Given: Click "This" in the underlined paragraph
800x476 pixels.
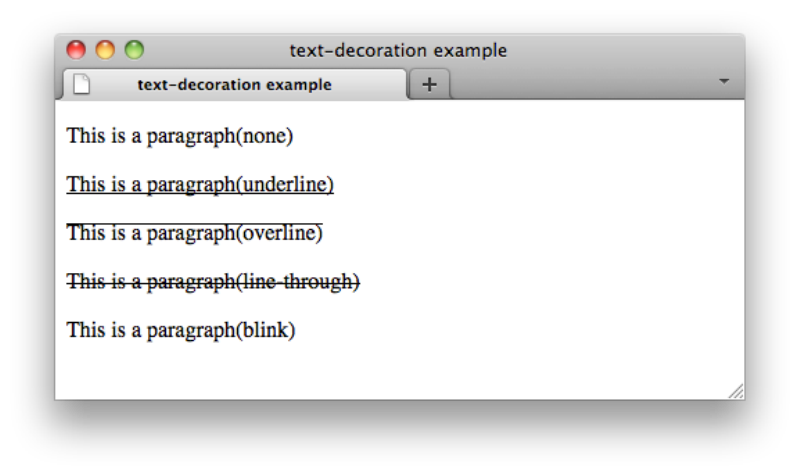Looking at the screenshot, I should pyautogui.click(x=83, y=184).
